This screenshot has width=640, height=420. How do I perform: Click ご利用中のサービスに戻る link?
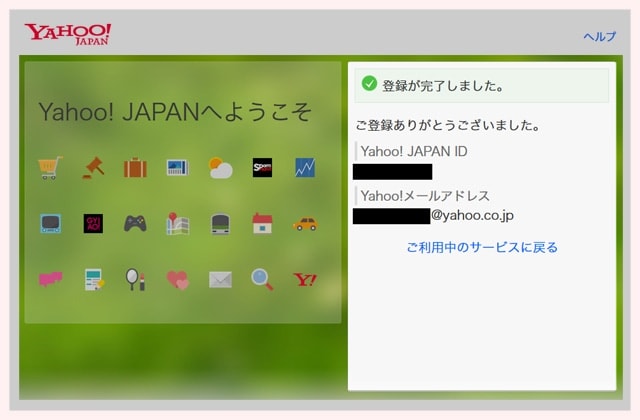pos(482,247)
